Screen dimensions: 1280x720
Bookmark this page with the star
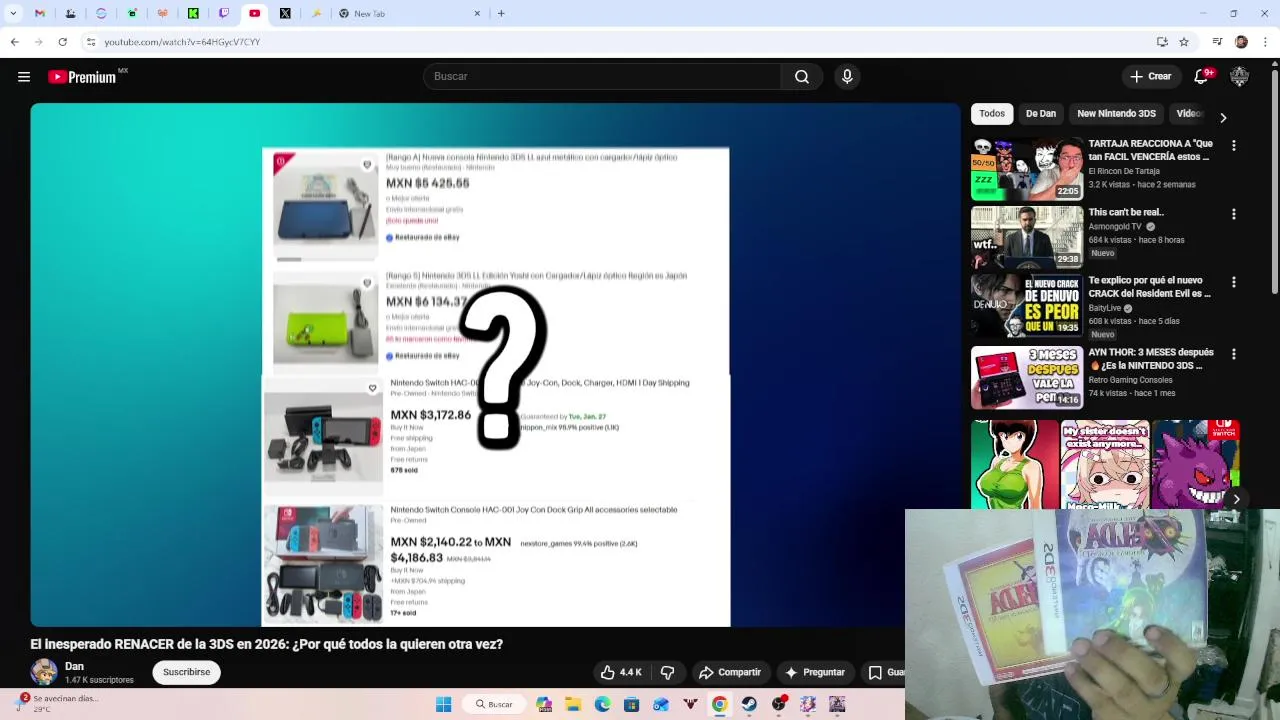(1184, 42)
